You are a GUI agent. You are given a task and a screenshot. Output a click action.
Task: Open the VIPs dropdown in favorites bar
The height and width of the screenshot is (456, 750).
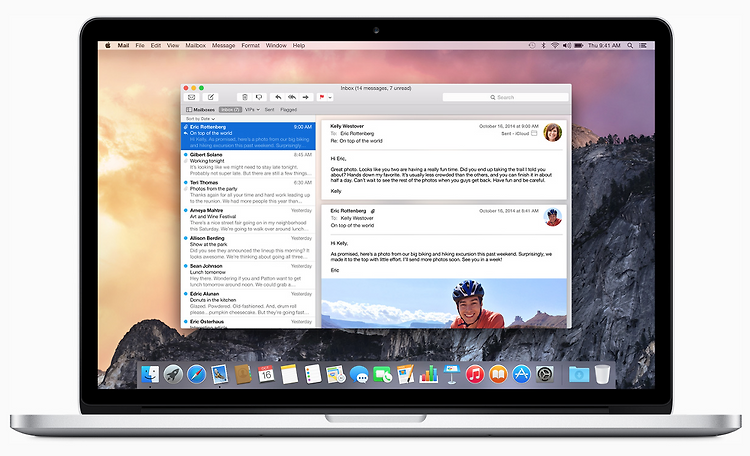coord(252,110)
